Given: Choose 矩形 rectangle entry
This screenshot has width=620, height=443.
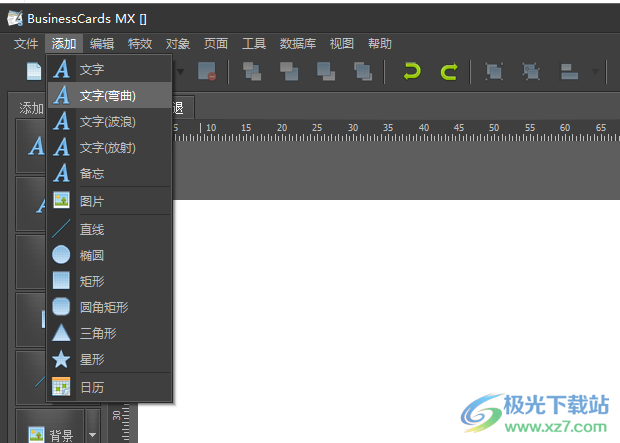Looking at the screenshot, I should point(110,281).
